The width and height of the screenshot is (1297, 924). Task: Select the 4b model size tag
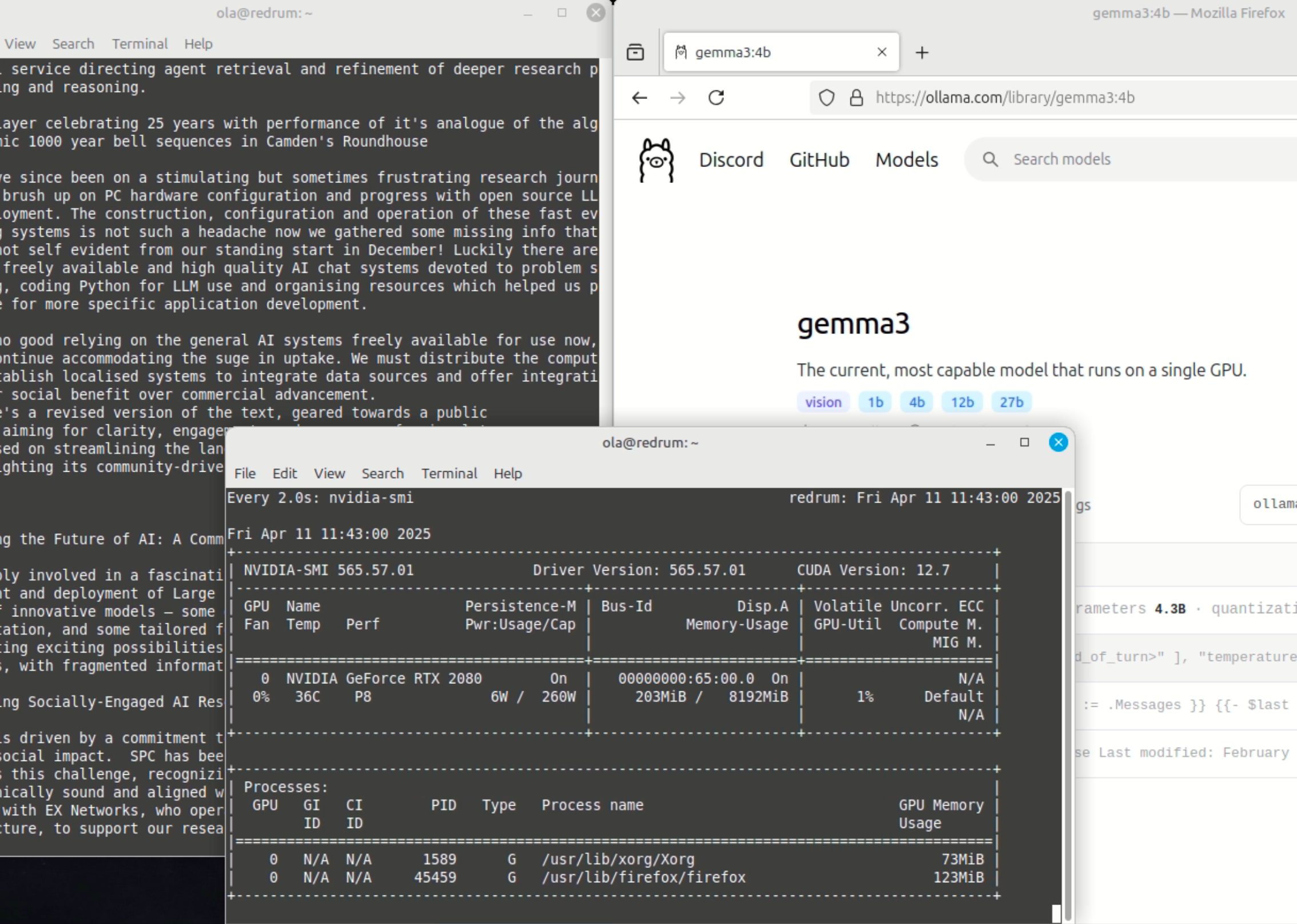pyautogui.click(x=916, y=402)
